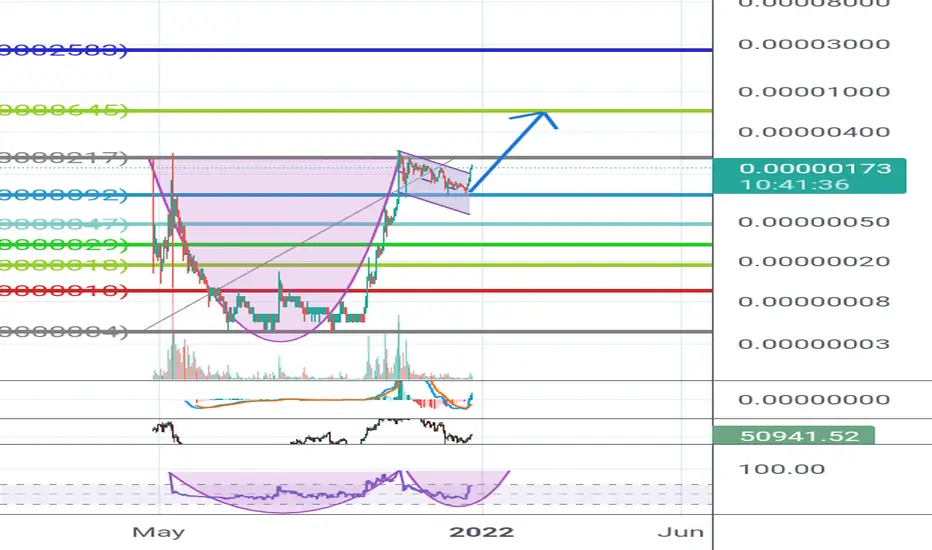Screen dimensions: 932x550
Task: Click the 0.00000020 price scale label
Action: click(x=814, y=261)
